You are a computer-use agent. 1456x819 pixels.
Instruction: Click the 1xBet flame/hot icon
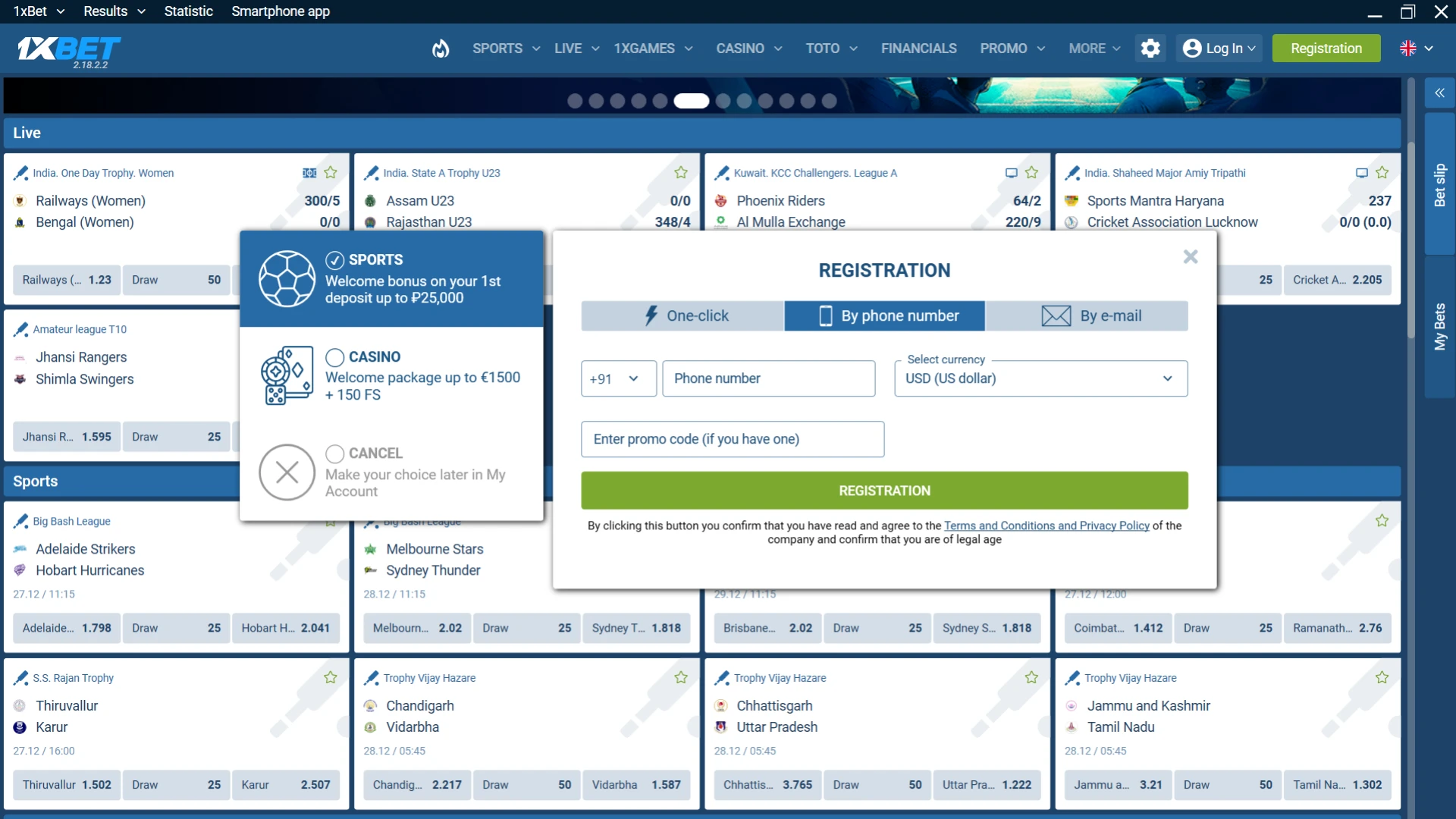[x=439, y=48]
